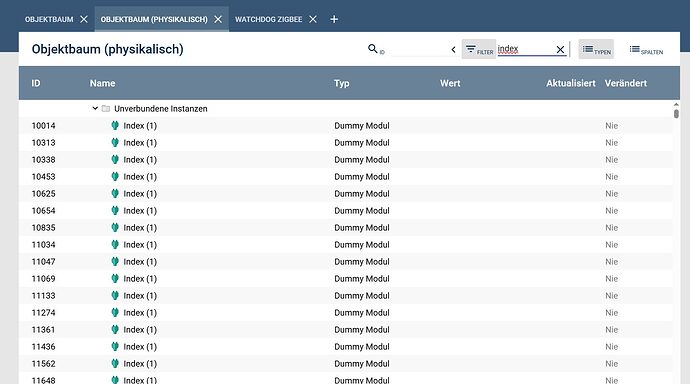This screenshot has width=690, height=384.
Task: Click Dummy Modul type in row 11034
Action: [x=362, y=245]
